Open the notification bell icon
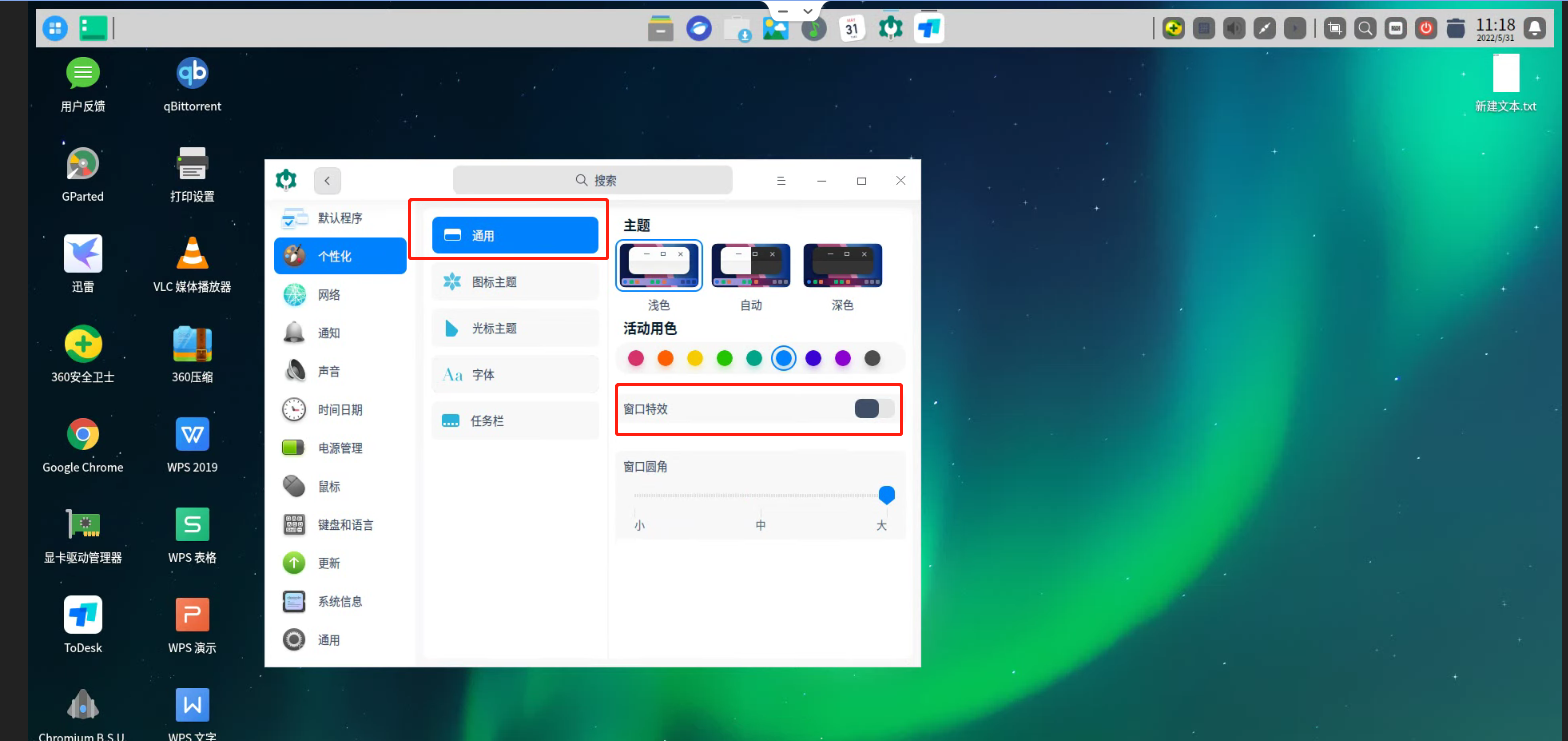The height and width of the screenshot is (741, 1568). coord(1534,28)
